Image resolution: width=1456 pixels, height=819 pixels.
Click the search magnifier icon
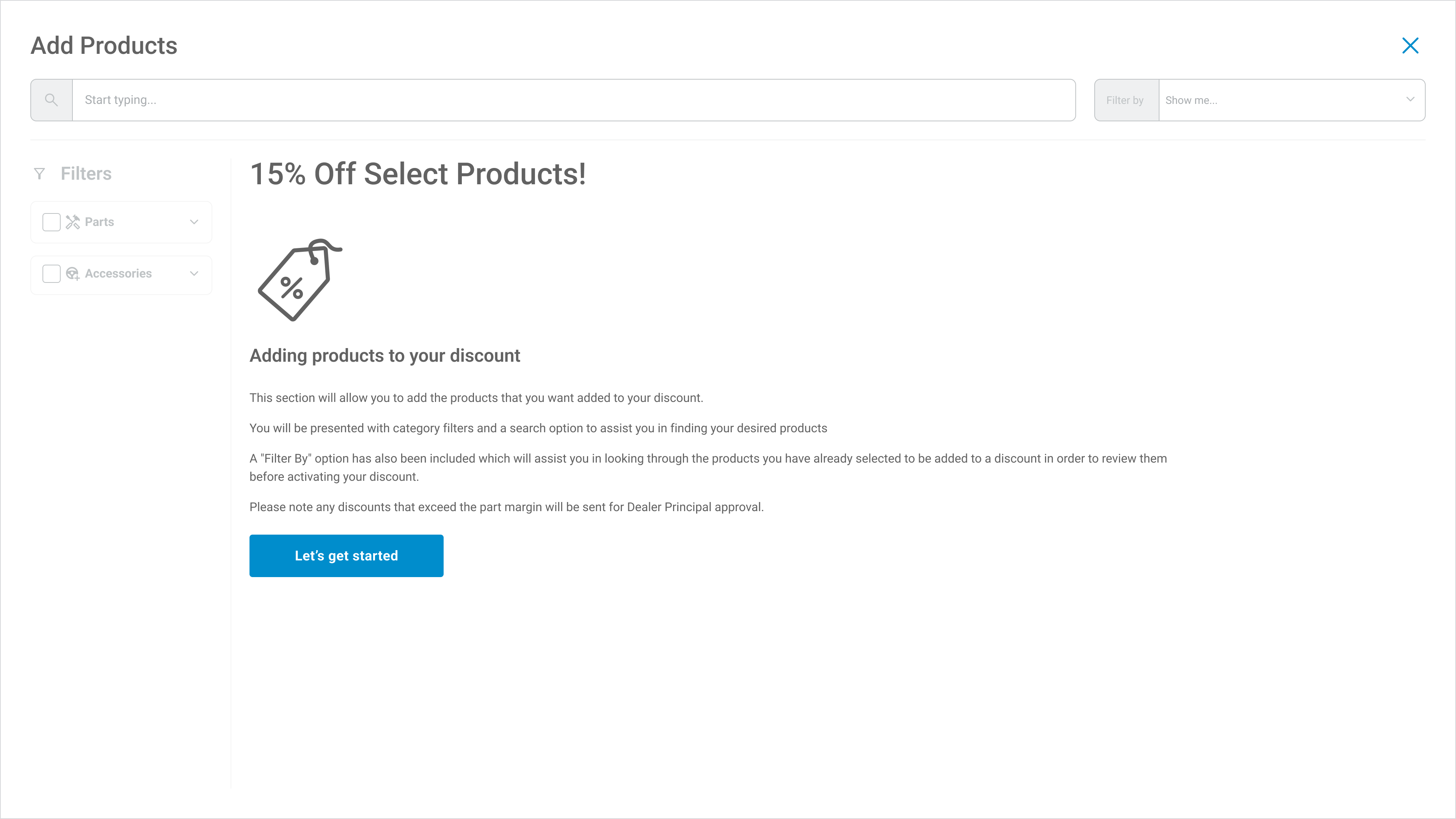coord(52,100)
